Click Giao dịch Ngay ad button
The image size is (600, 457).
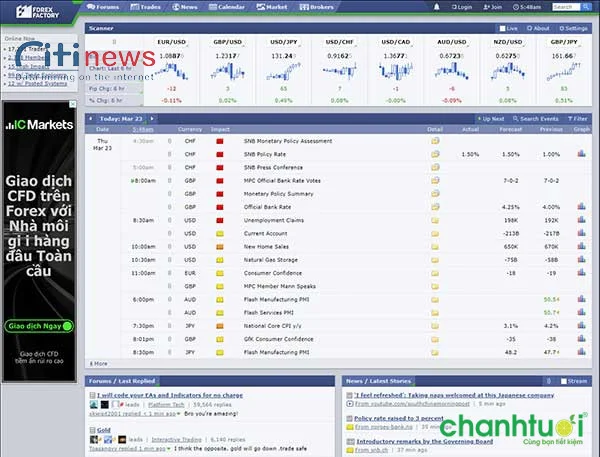click(x=39, y=326)
